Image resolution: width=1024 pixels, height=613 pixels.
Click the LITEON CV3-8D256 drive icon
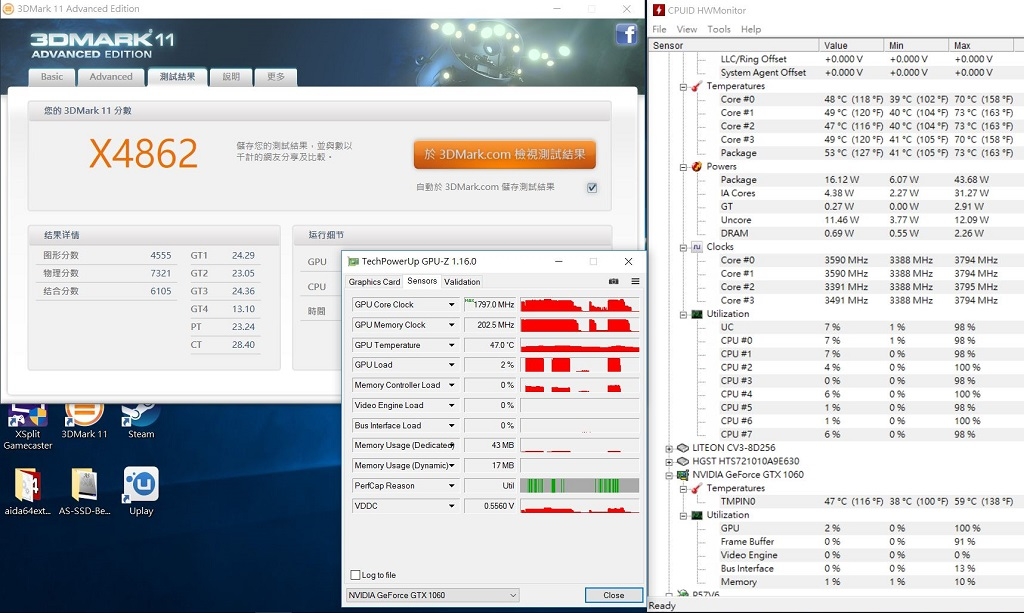pos(682,448)
